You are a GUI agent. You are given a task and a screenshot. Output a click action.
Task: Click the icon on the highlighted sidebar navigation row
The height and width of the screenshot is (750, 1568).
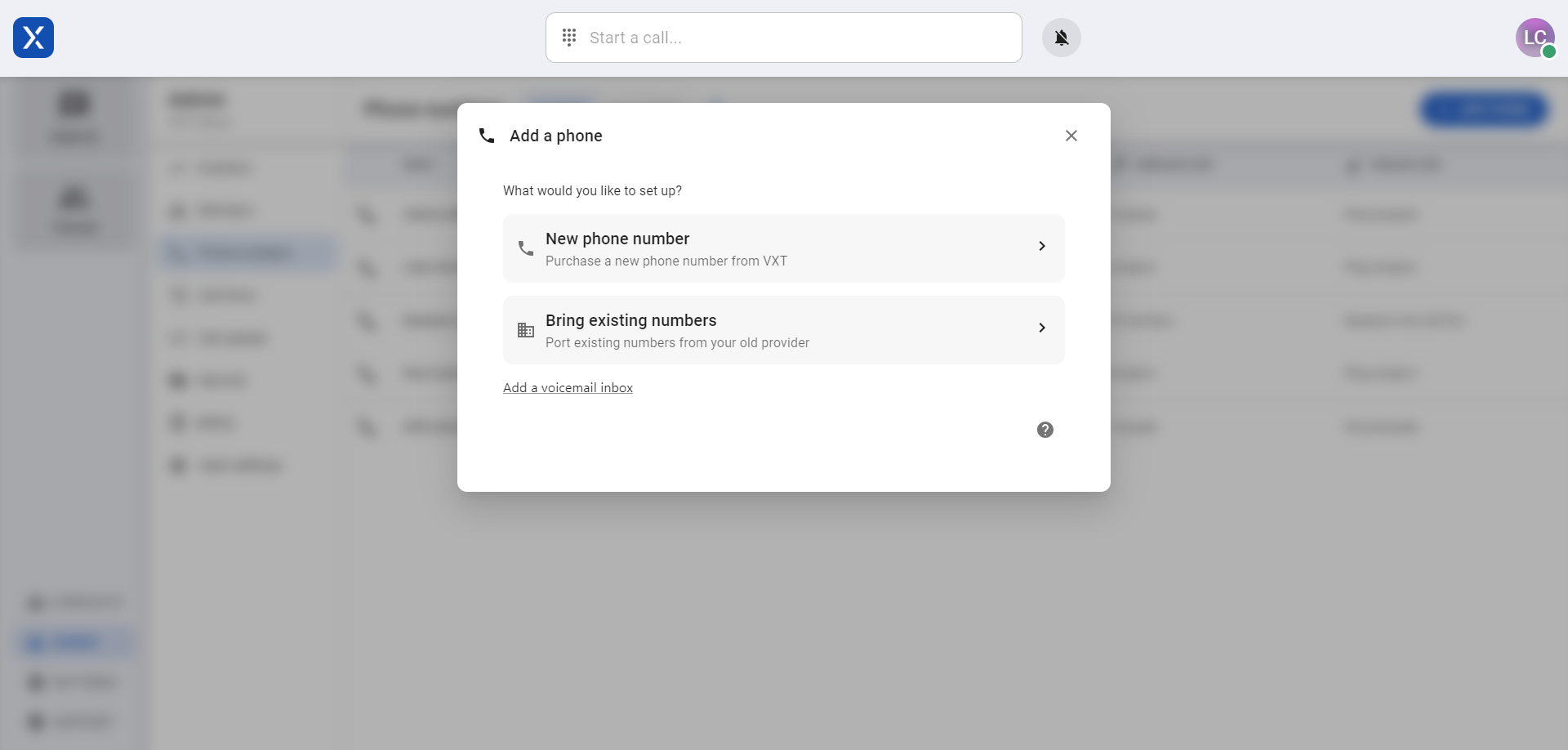34,642
